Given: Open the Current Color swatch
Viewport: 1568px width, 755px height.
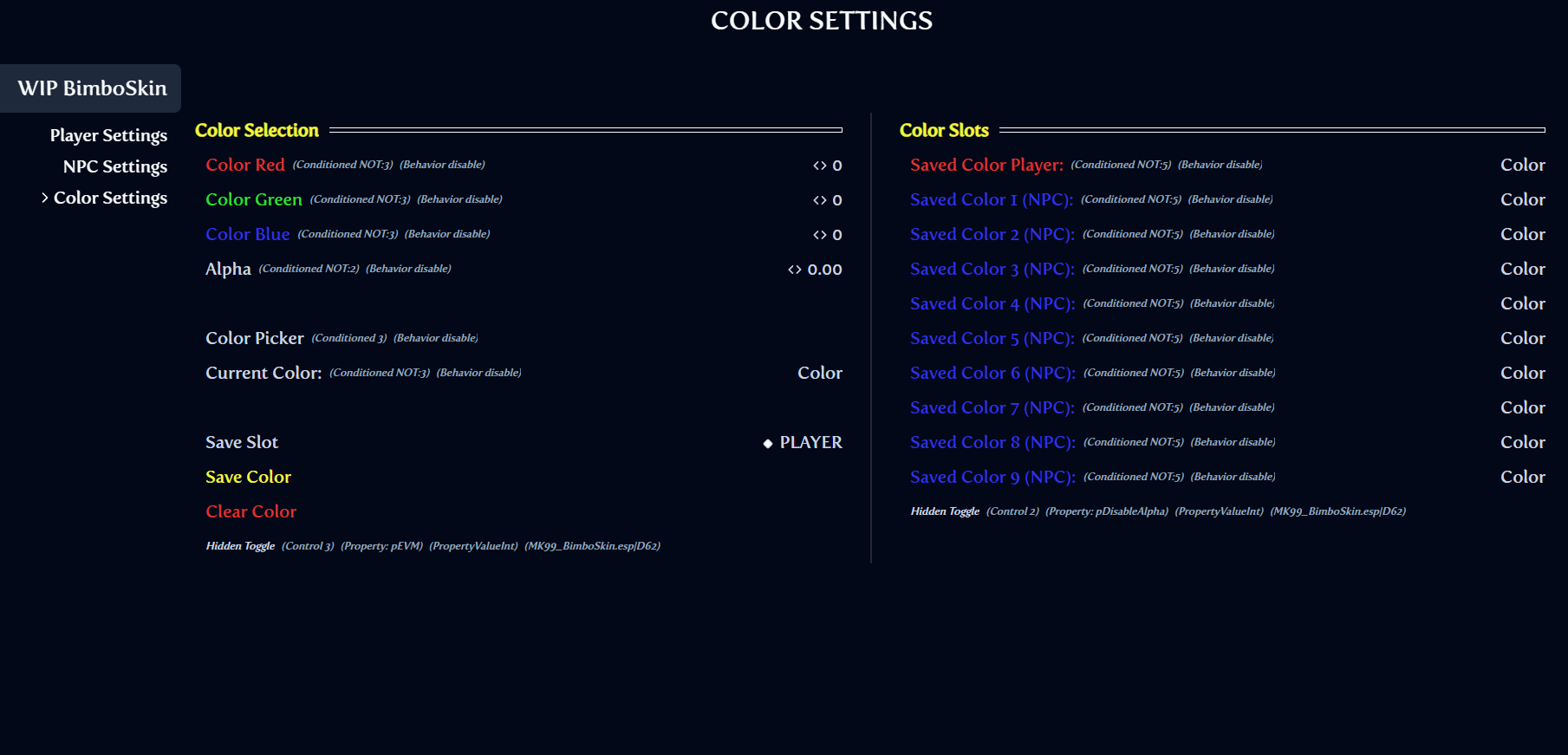Looking at the screenshot, I should [820, 373].
